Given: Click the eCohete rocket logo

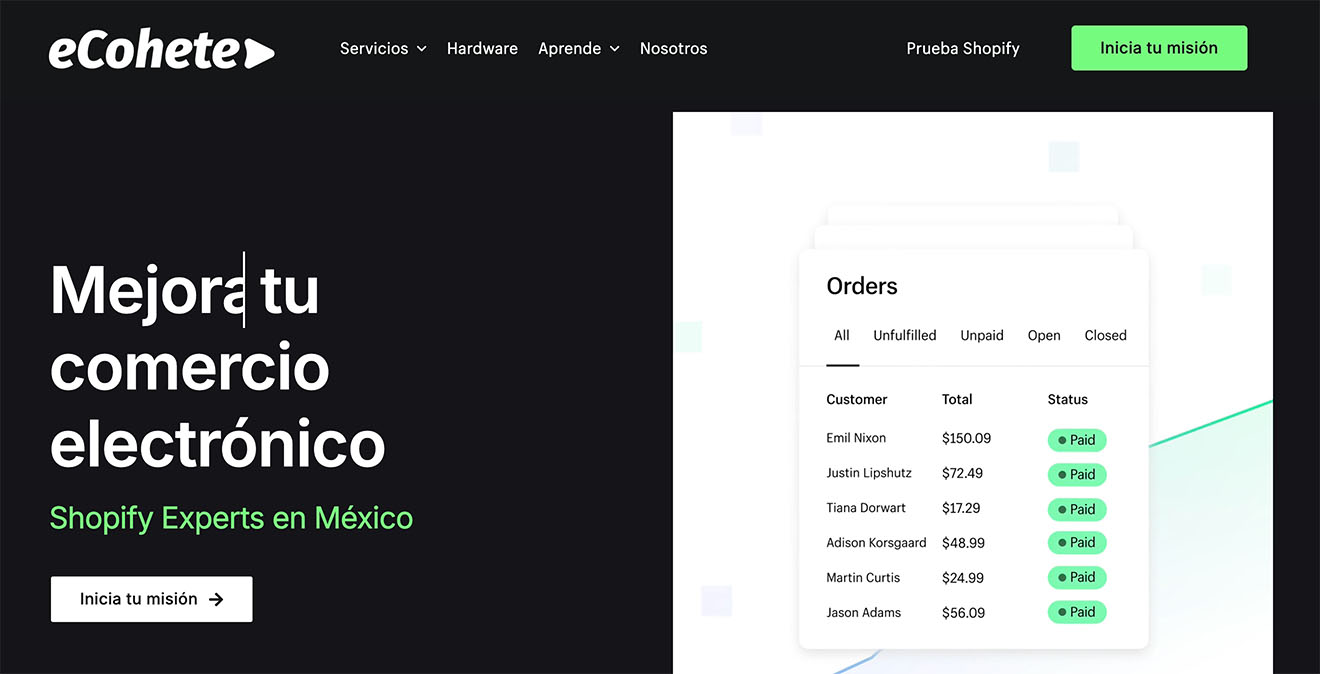Looking at the screenshot, I should pos(161,50).
